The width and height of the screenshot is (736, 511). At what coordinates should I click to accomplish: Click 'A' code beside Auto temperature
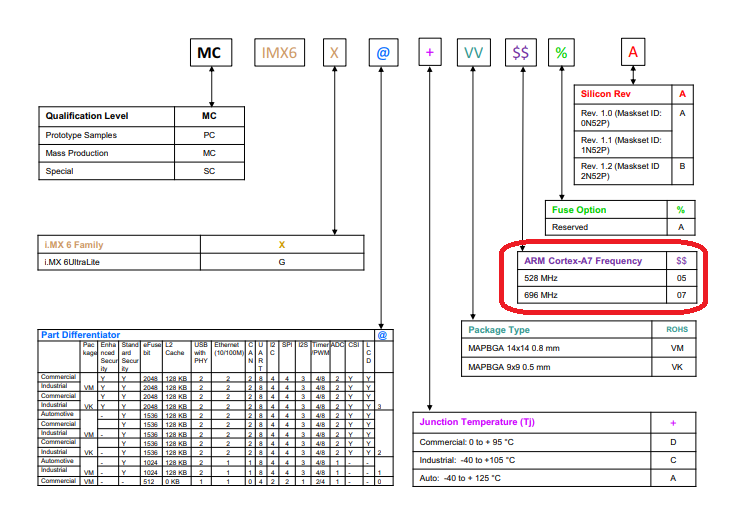click(x=673, y=478)
